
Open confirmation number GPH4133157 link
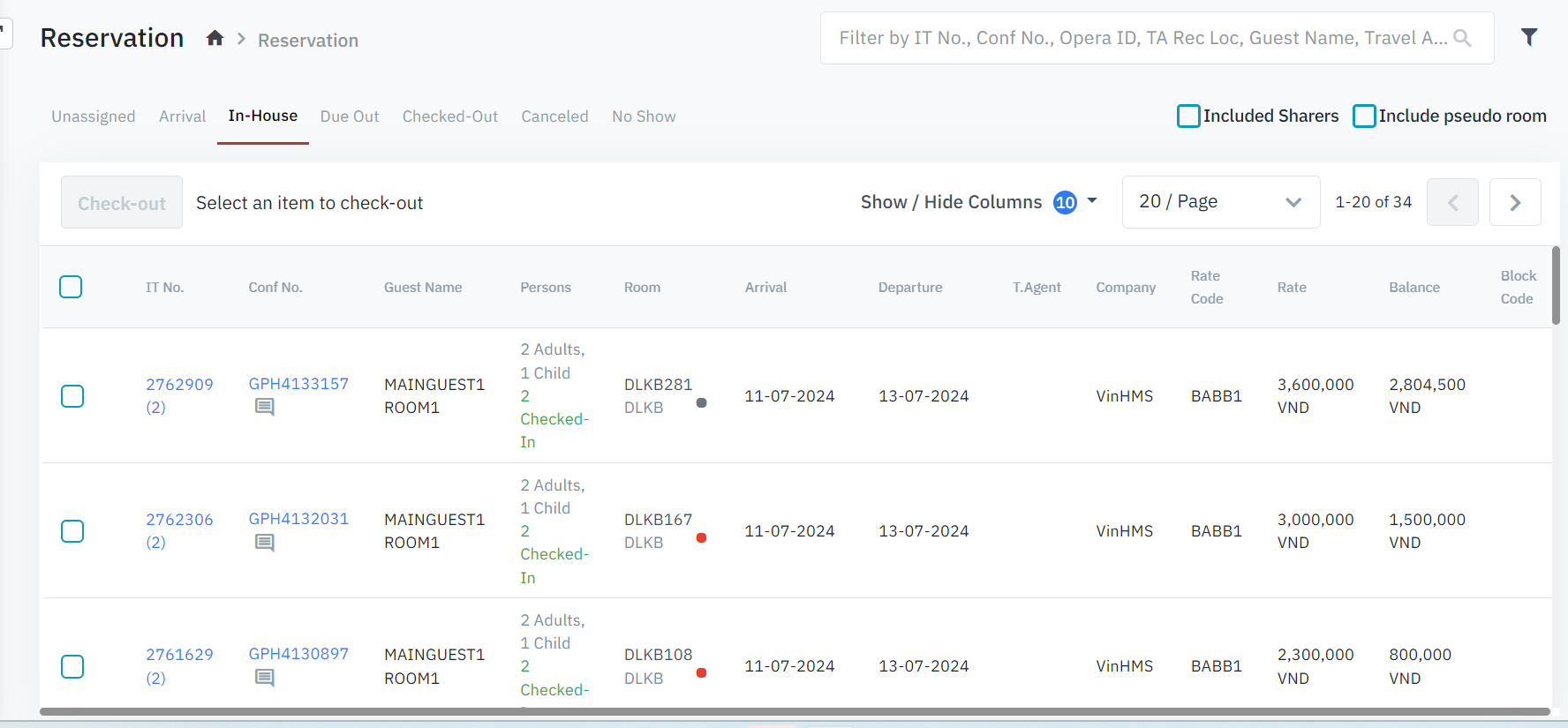pyautogui.click(x=298, y=384)
